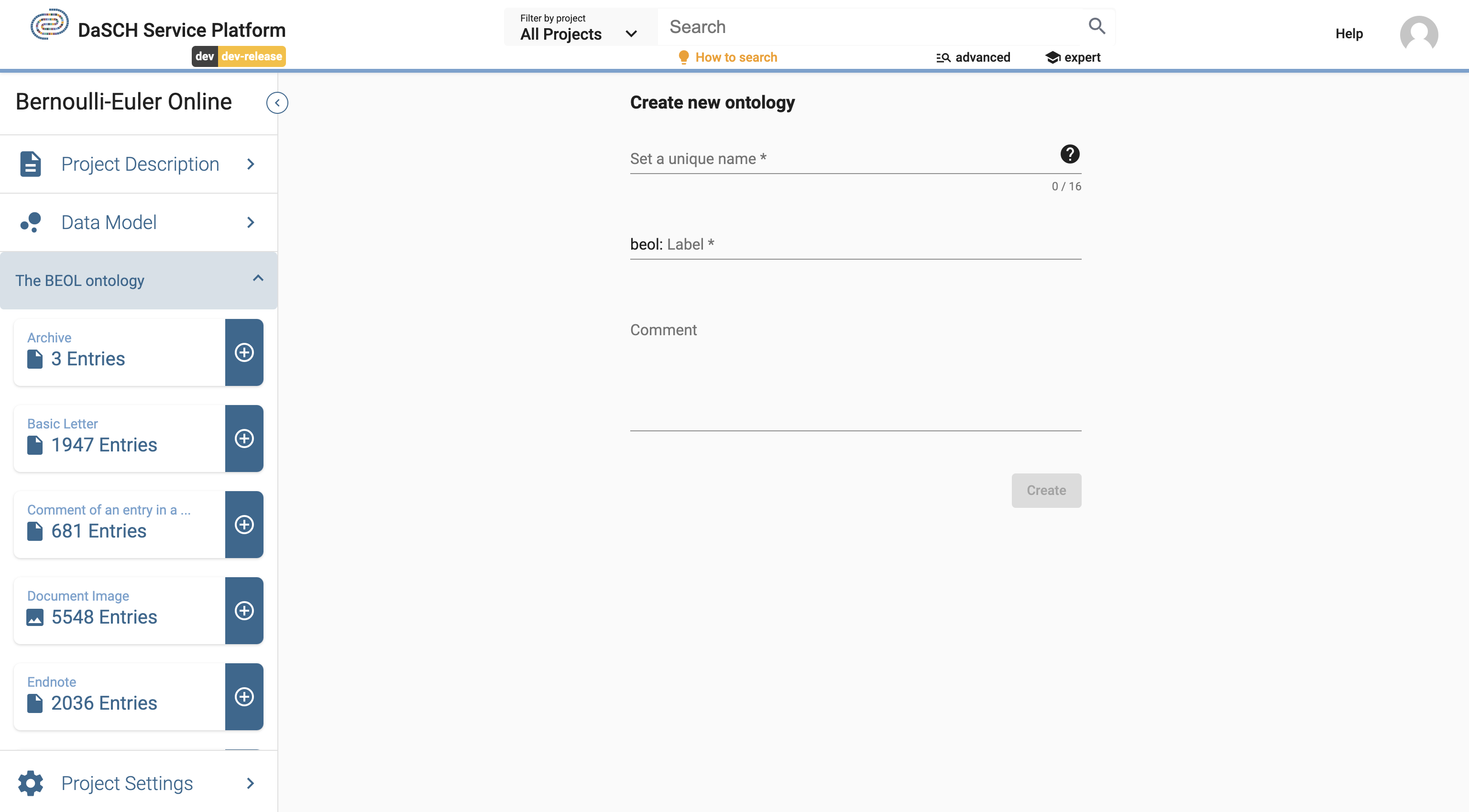Image resolution: width=1469 pixels, height=812 pixels.
Task: Toggle the expert search mode
Action: coord(1071,57)
